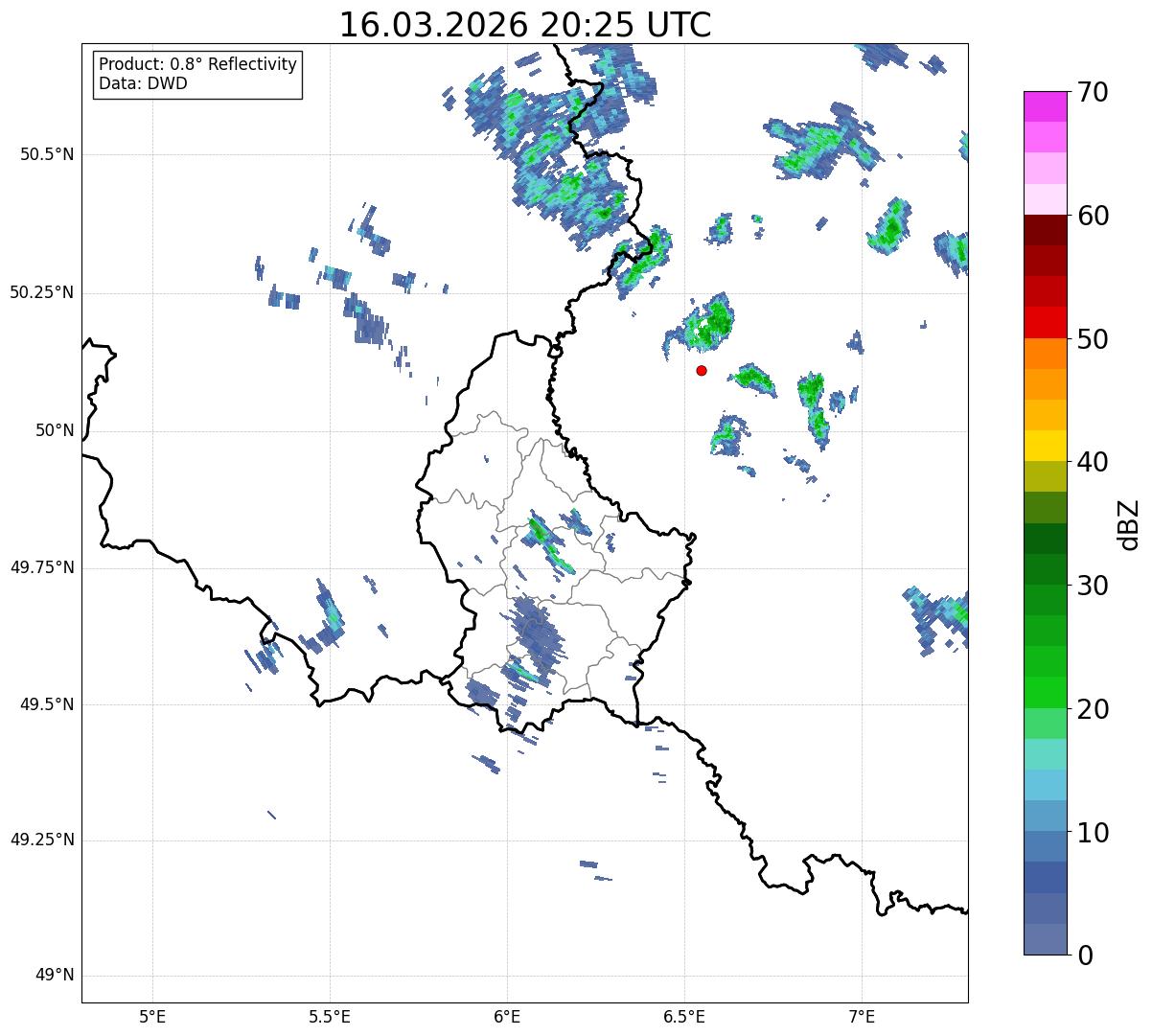Click the title "16.03.2026 20:25 UTC"
Image resolution: width=1152 pixels, height=1036 pixels.
tap(525, 25)
